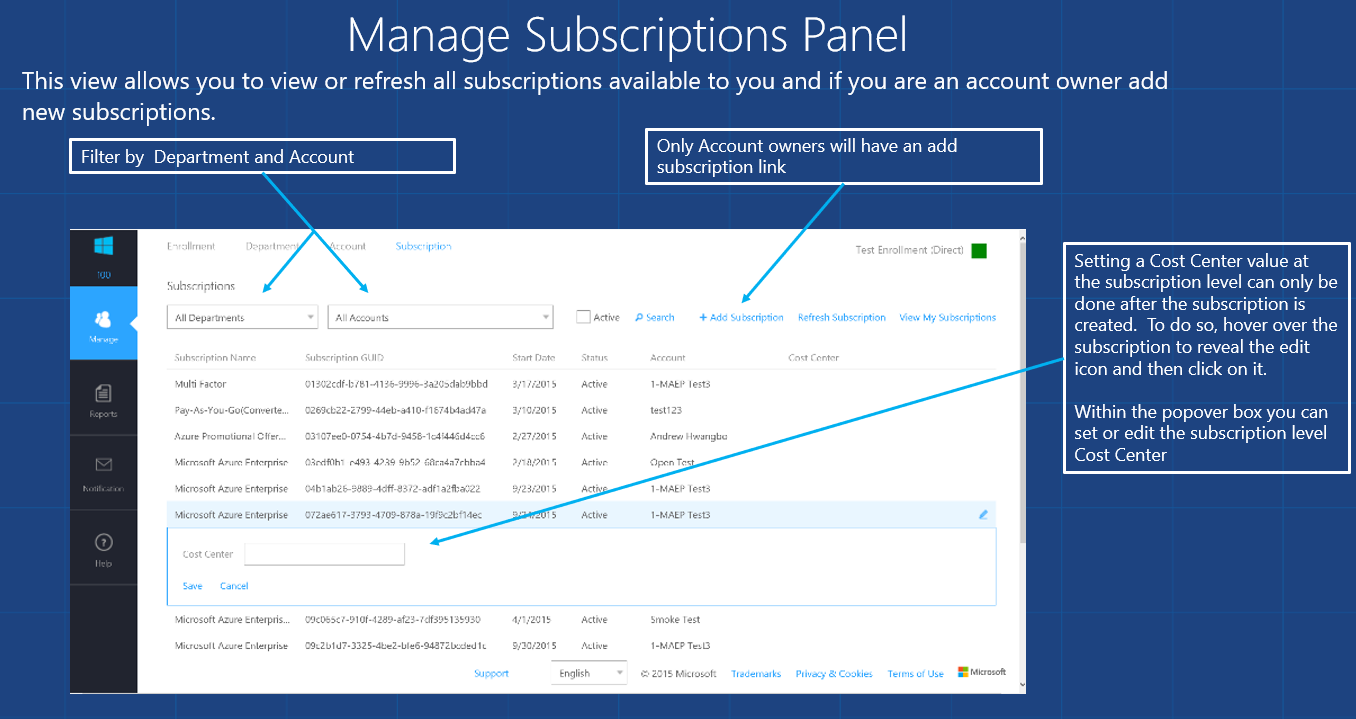The height and width of the screenshot is (719, 1356).
Task: Save the Cost Center value
Action: click(193, 586)
